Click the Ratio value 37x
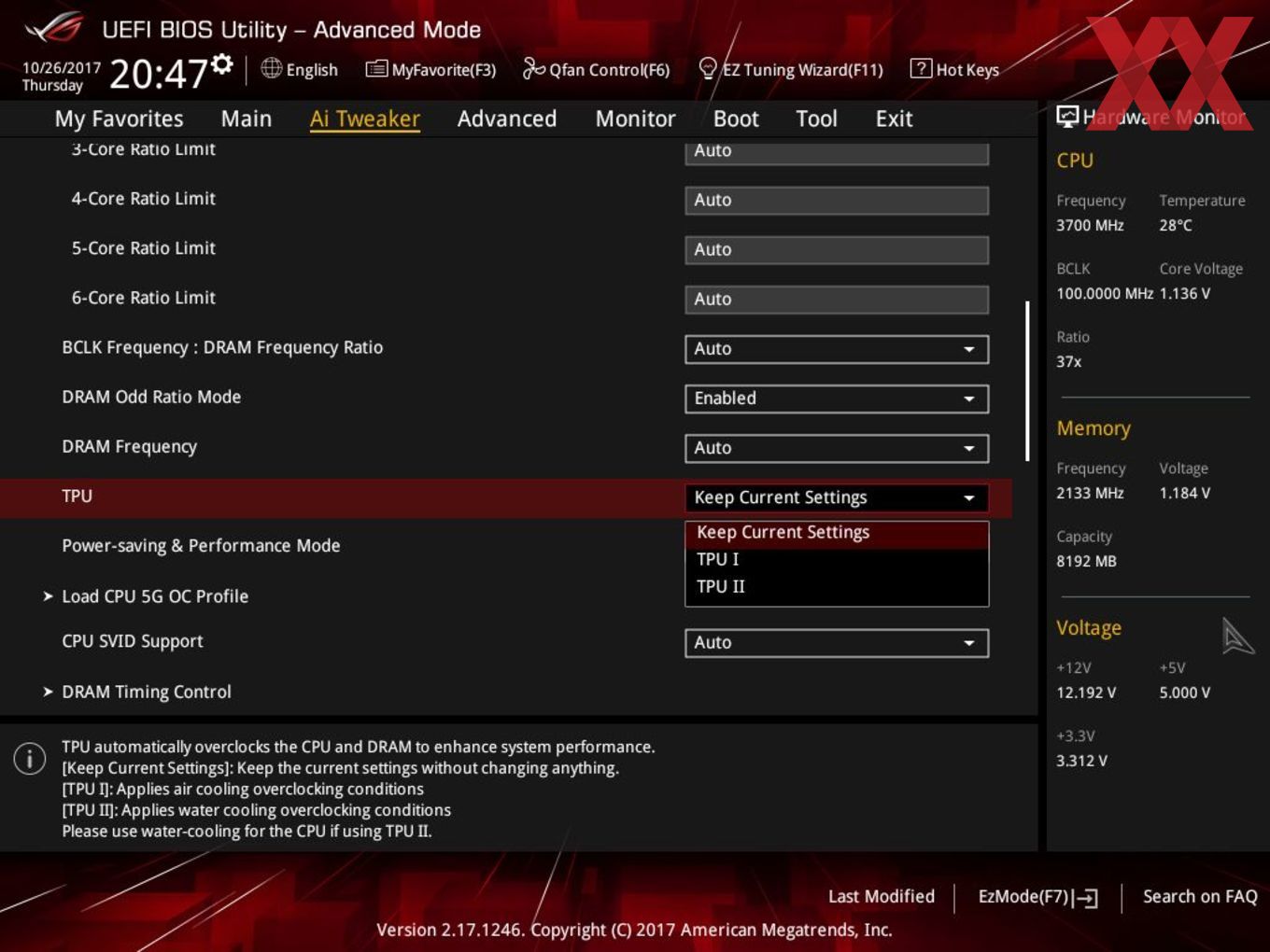Screen dimensions: 1270x952 1069,361
